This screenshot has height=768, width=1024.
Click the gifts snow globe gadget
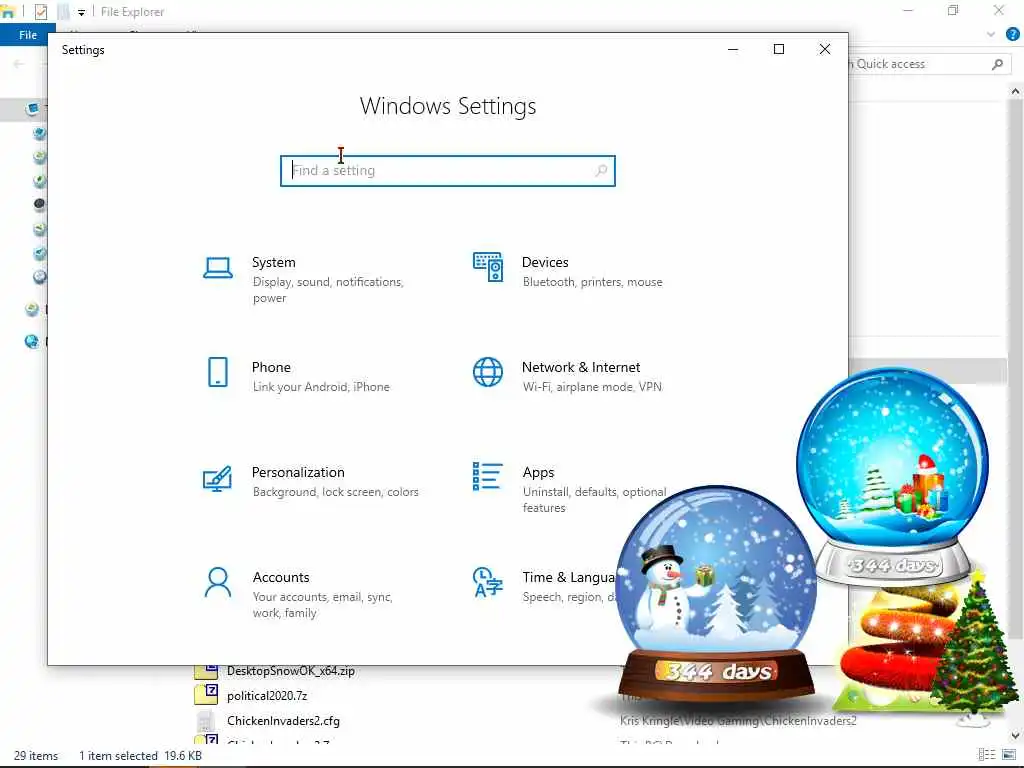click(892, 475)
